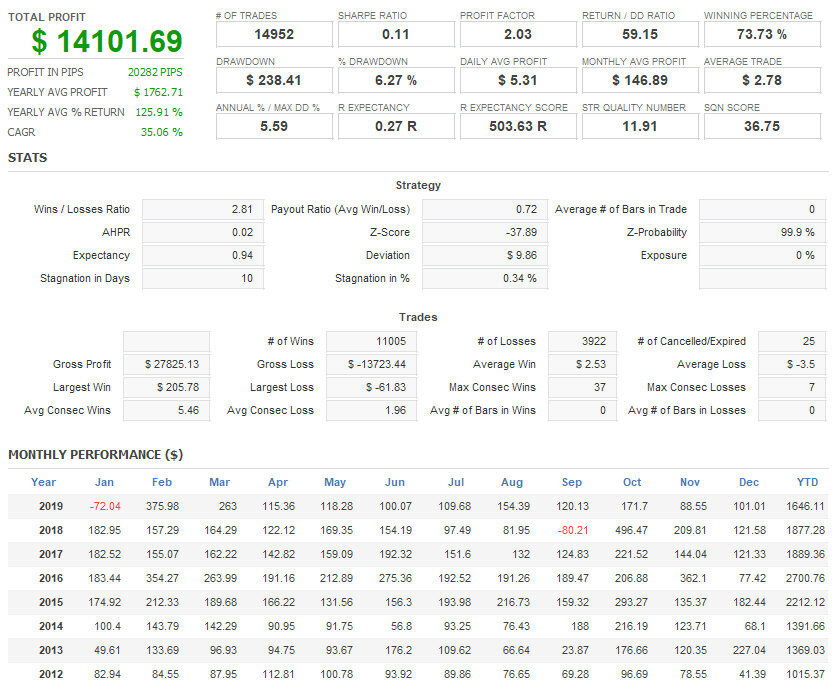This screenshot has width=836, height=698.
Task: Click the Average Win field $ 2.53
Action: tap(583, 364)
